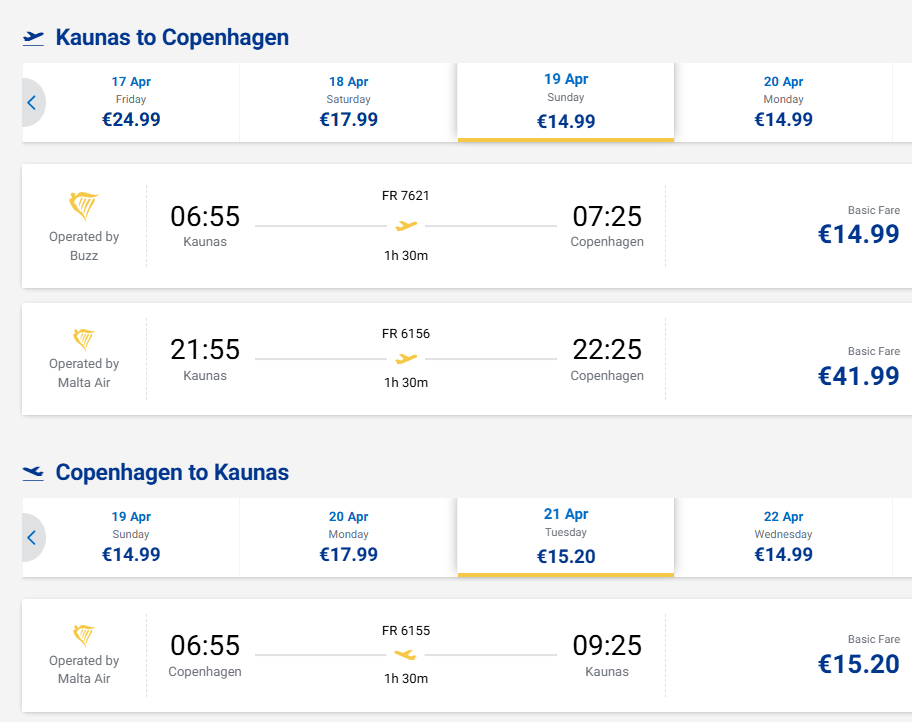Click the yellow plane icon under FR 7621

405,226
